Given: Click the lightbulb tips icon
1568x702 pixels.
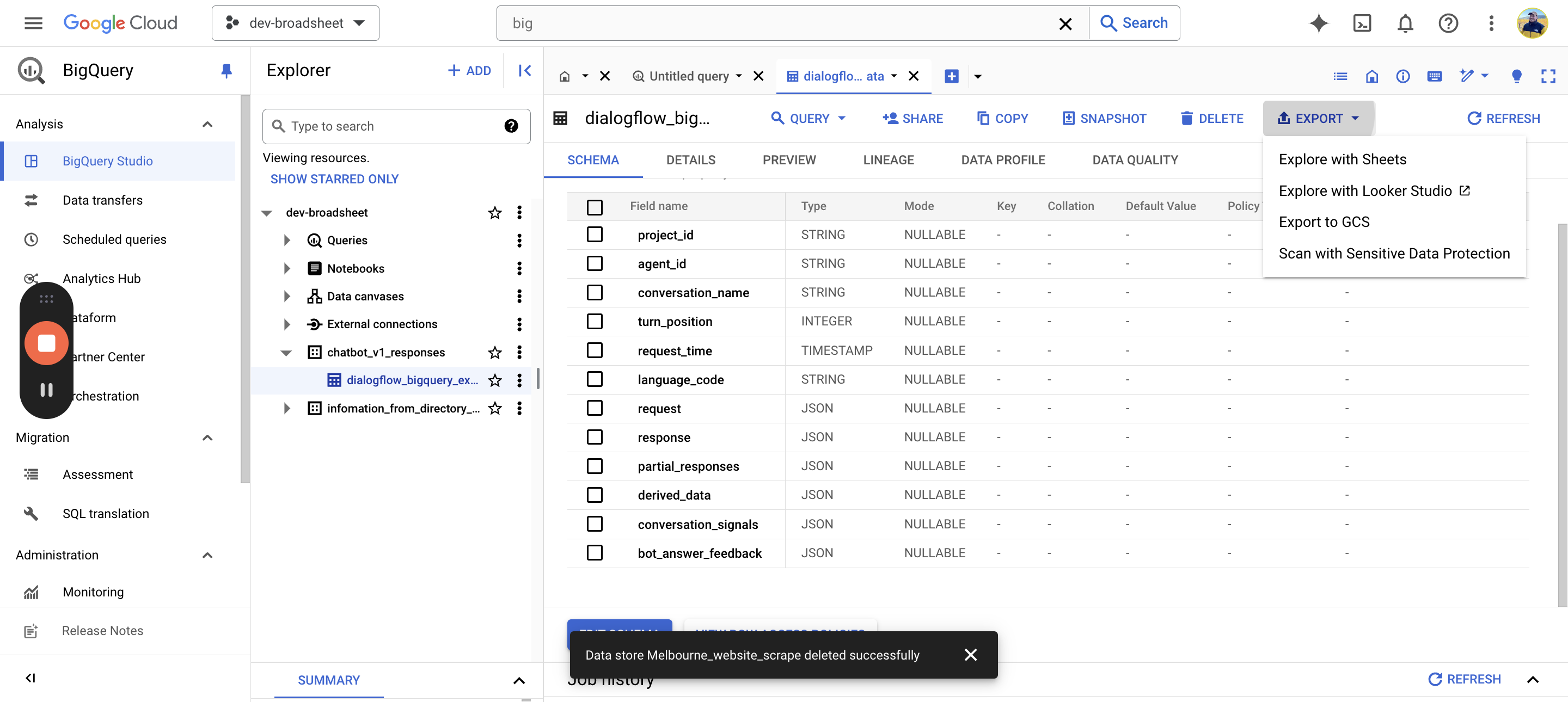Looking at the screenshot, I should pos(1517,76).
